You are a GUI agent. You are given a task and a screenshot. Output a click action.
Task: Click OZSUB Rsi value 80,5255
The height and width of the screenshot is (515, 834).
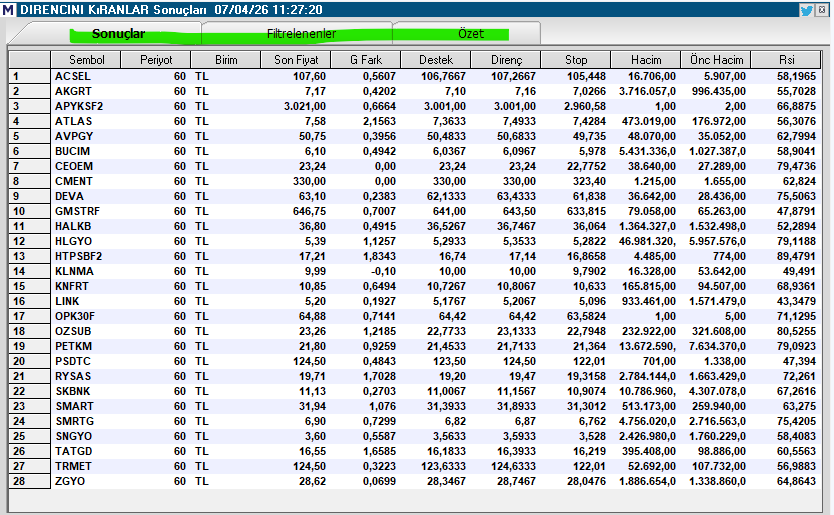point(796,331)
